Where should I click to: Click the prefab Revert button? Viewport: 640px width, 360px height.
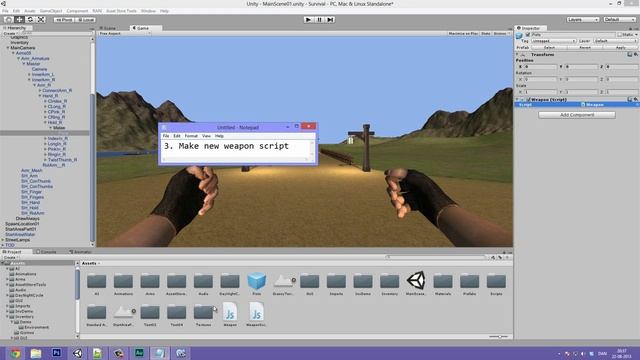(x=585, y=48)
